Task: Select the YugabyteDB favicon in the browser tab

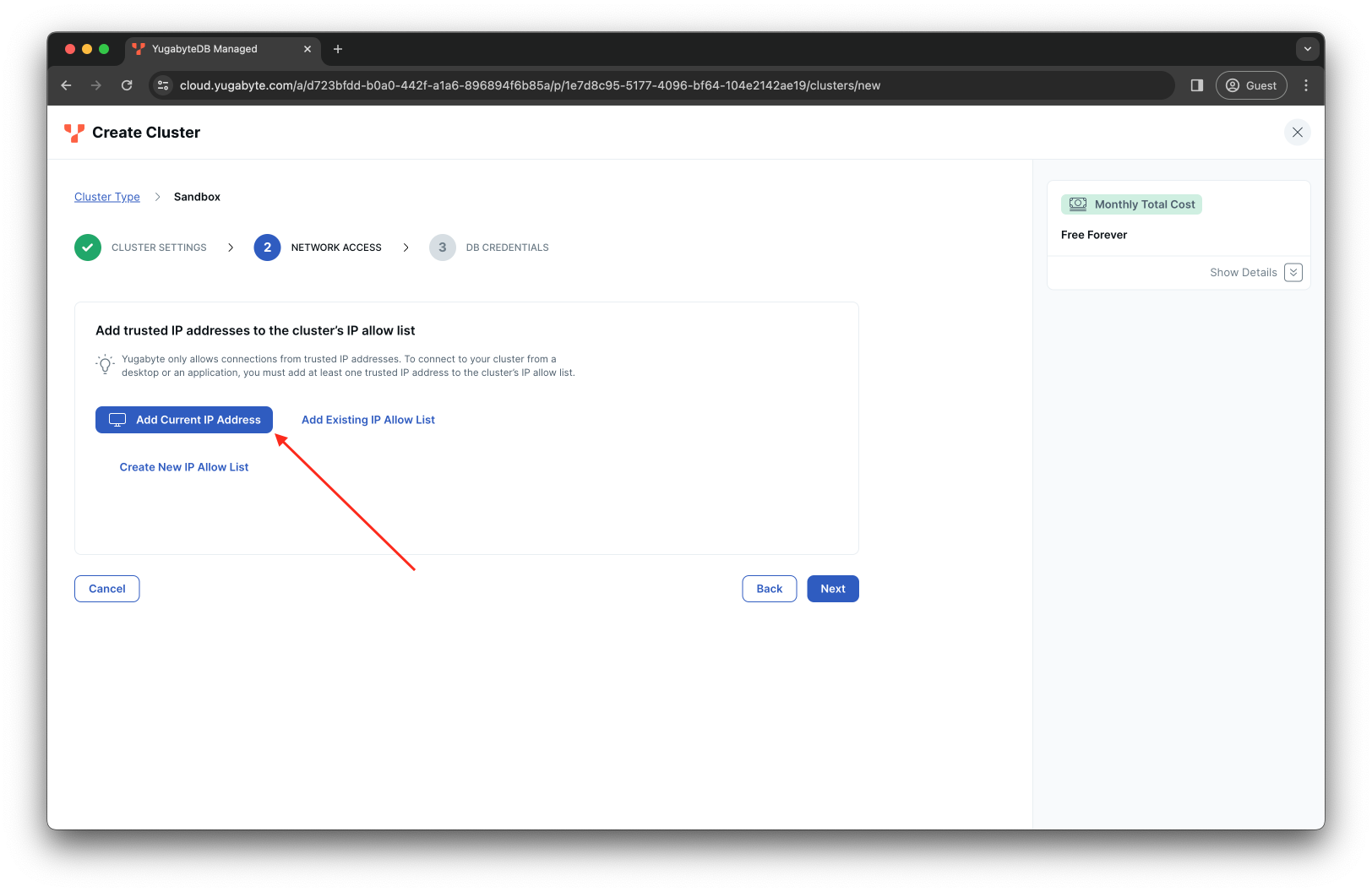Action: coord(138,49)
